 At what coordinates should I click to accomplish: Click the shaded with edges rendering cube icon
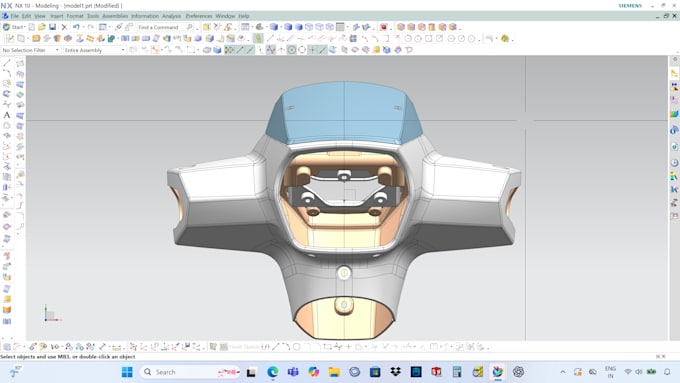[x=274, y=27]
